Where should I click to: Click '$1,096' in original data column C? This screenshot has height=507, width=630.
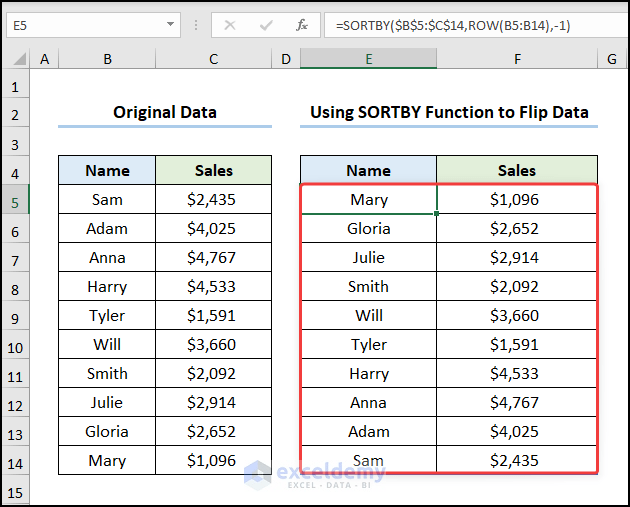(213, 460)
